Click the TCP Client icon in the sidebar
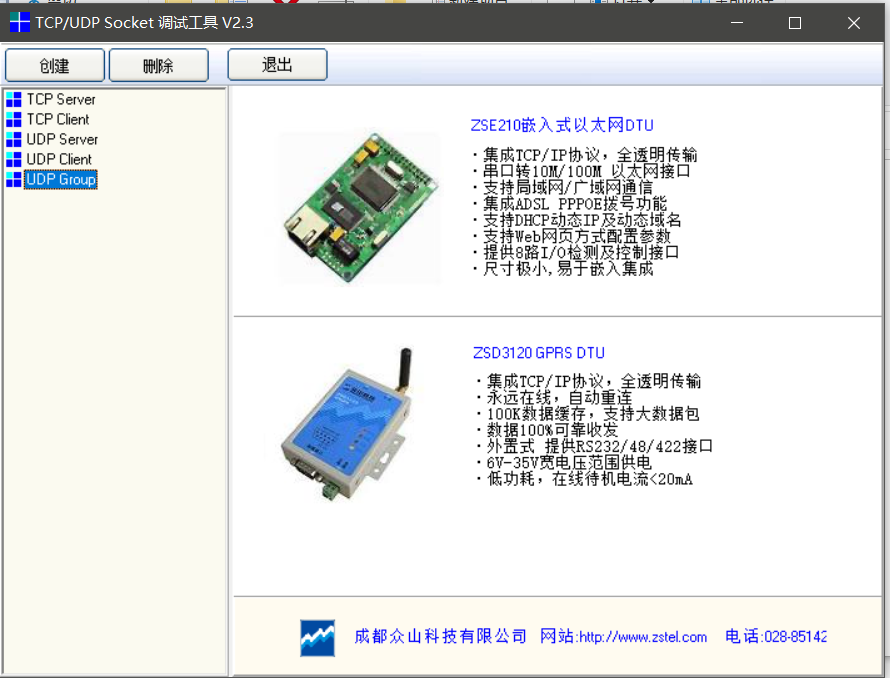This screenshot has height=678, width=890. (x=13, y=119)
